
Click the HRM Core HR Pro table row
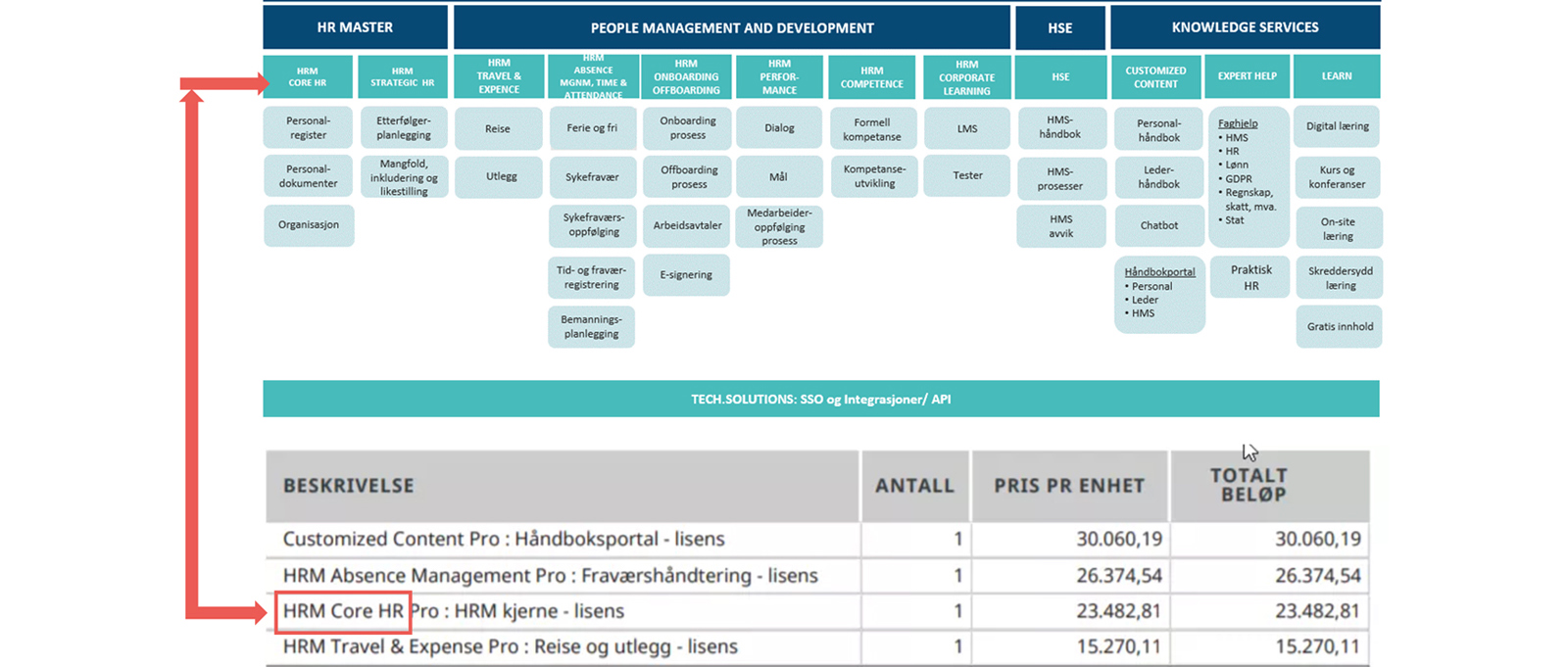(818, 611)
